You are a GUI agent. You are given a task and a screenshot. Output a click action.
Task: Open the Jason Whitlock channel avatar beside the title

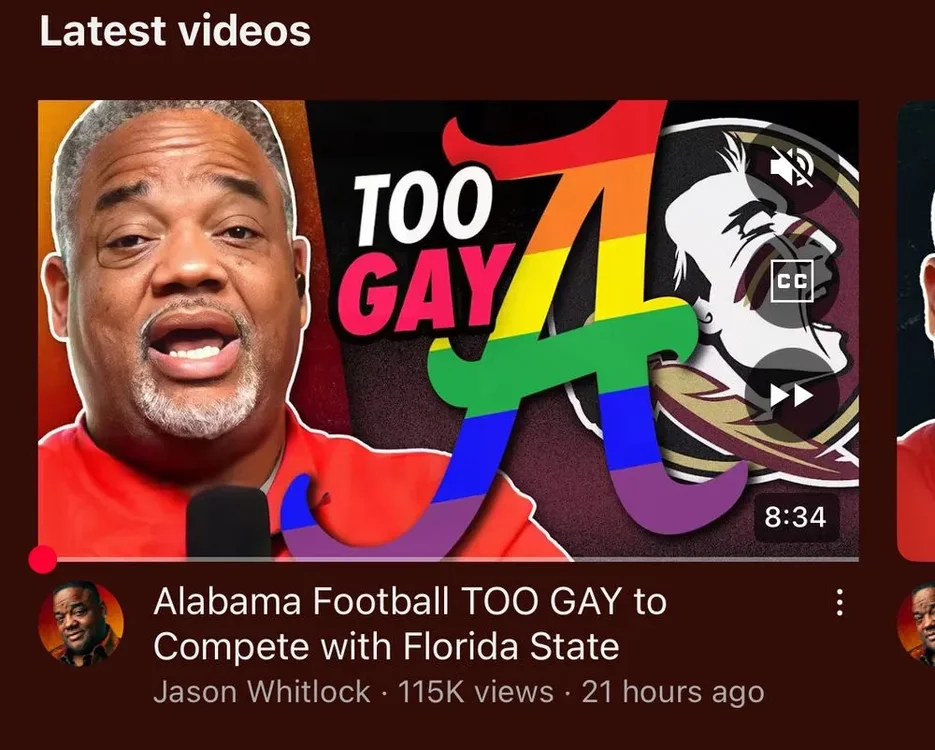(x=81, y=623)
